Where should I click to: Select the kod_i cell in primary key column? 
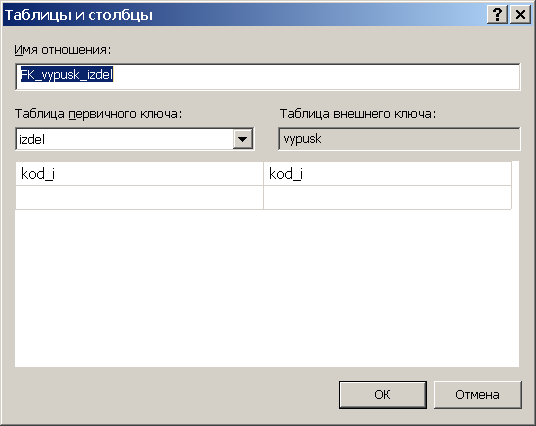click(139, 174)
